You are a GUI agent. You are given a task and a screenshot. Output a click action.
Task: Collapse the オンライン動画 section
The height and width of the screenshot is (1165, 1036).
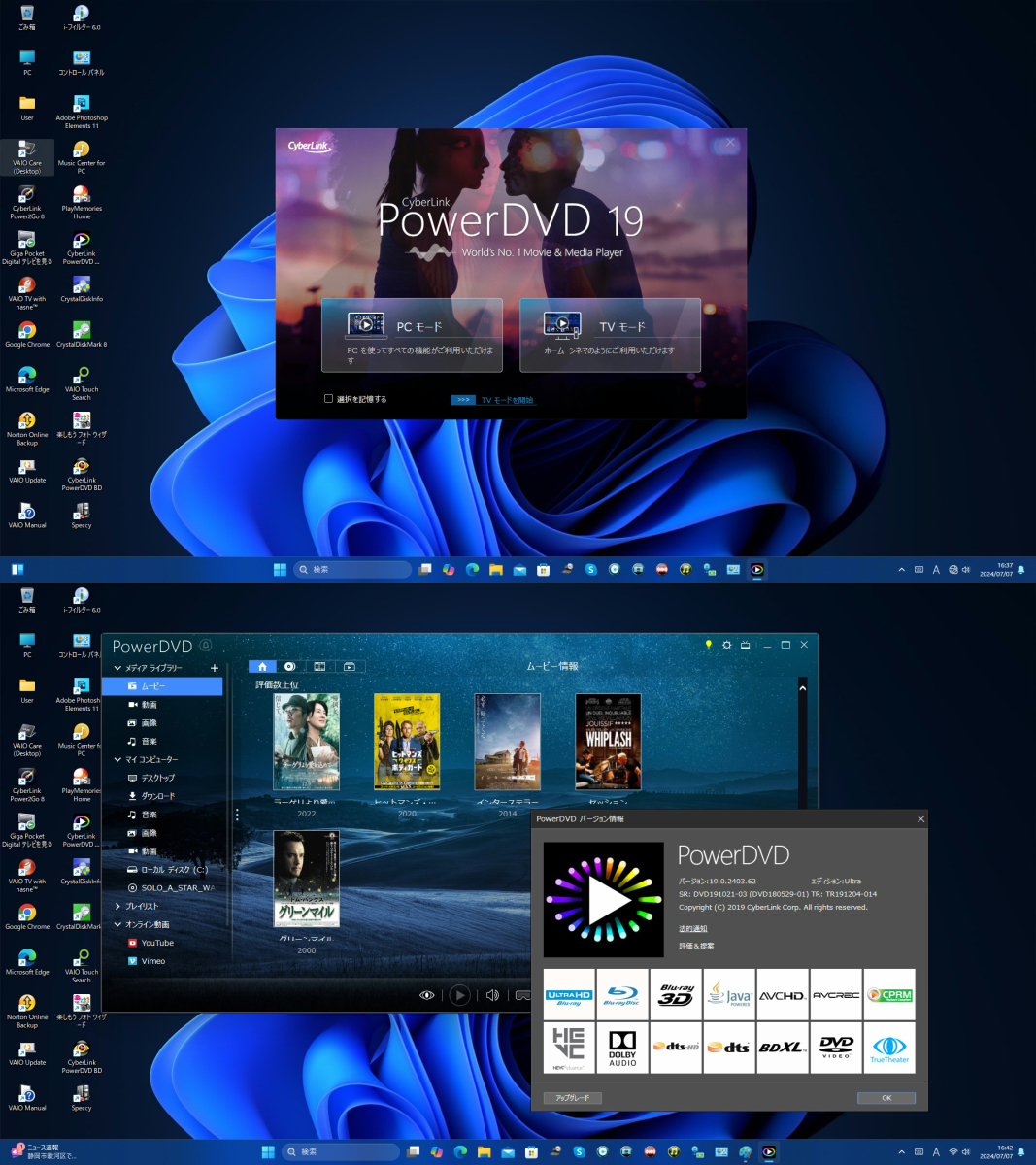point(117,924)
